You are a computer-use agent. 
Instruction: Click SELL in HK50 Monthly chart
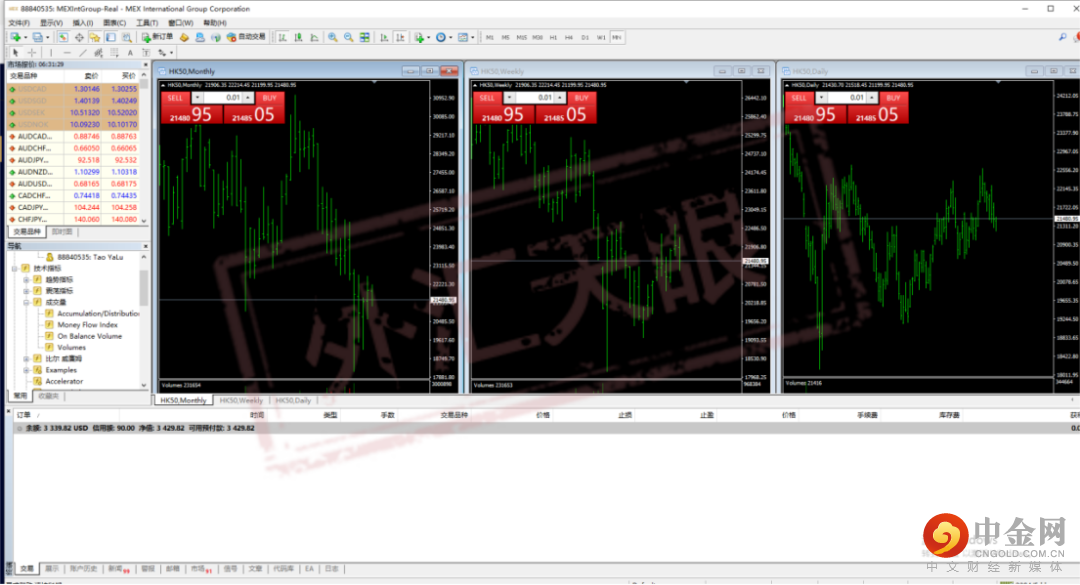[x=176, y=98]
